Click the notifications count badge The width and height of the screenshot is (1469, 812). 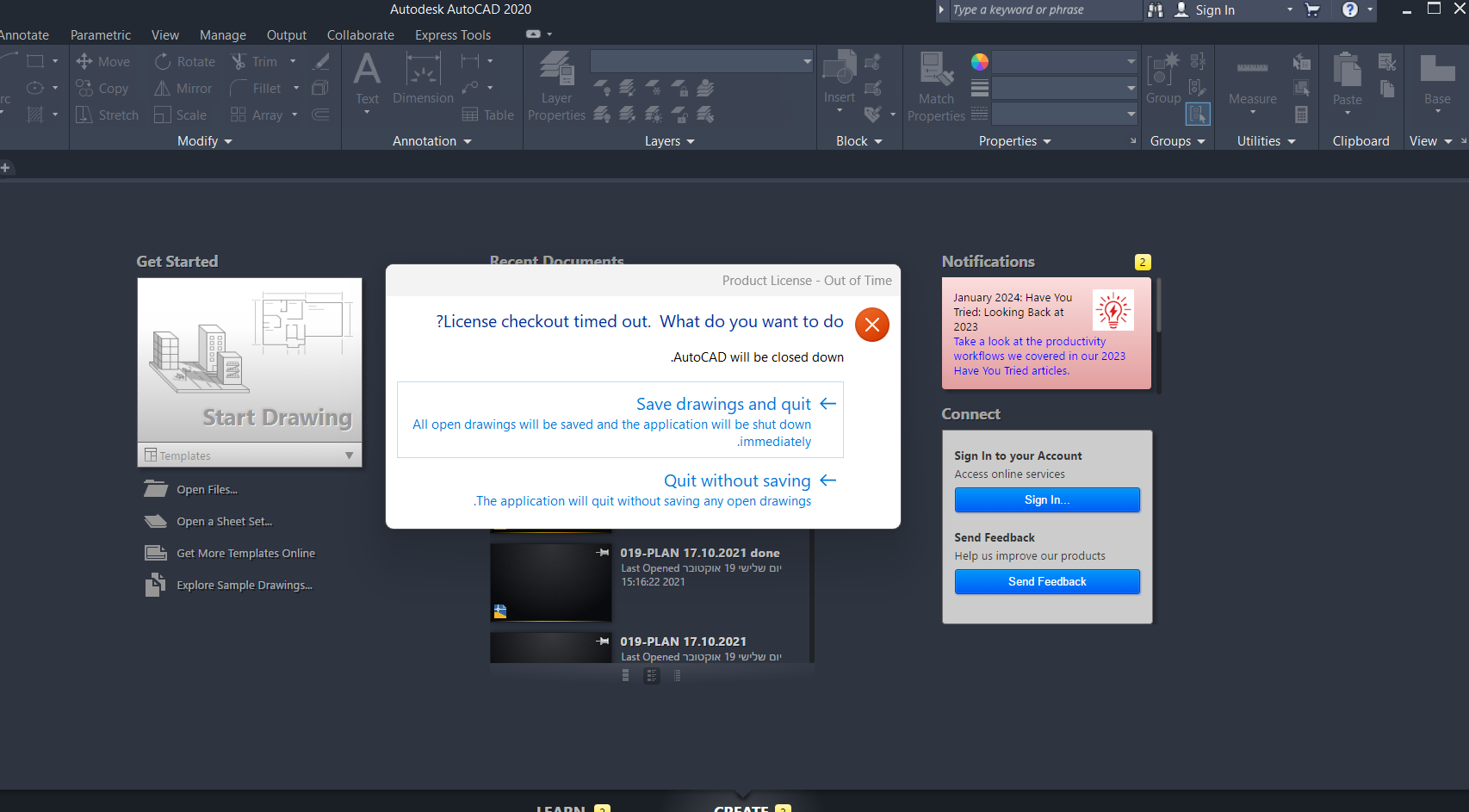pos(1143,263)
